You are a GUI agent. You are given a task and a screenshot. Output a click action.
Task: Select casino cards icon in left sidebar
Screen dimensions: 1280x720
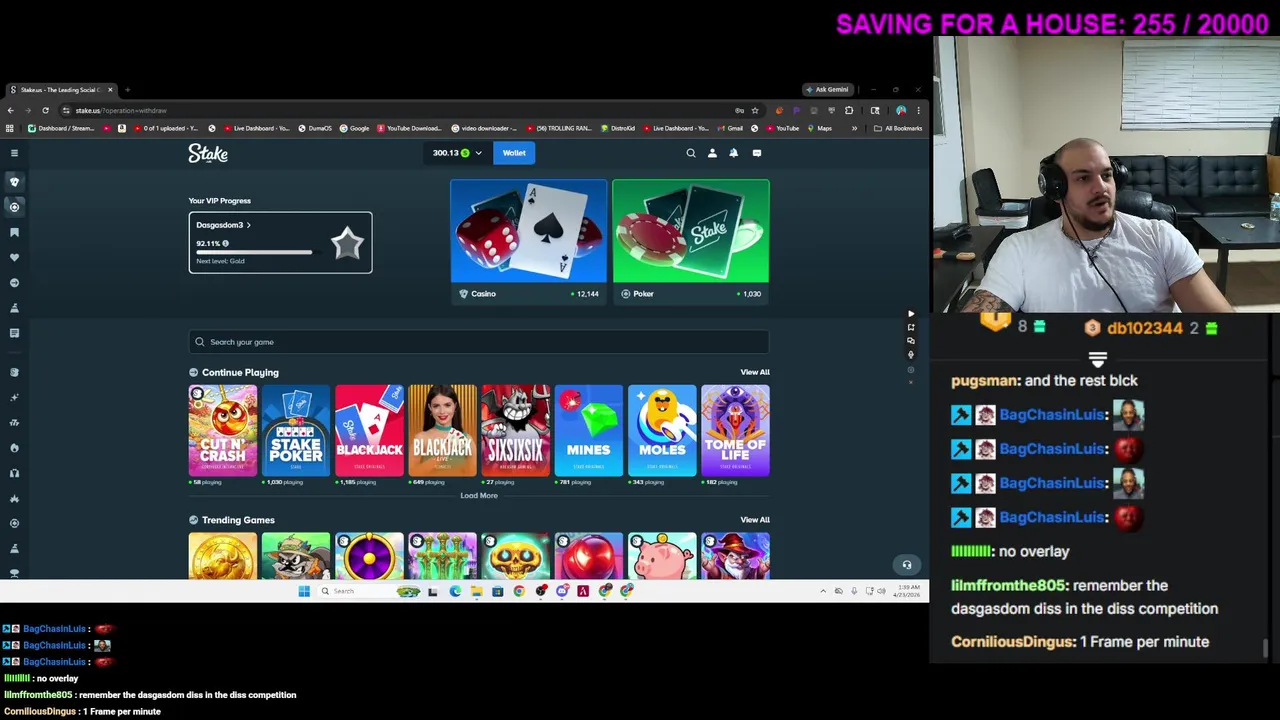14,181
